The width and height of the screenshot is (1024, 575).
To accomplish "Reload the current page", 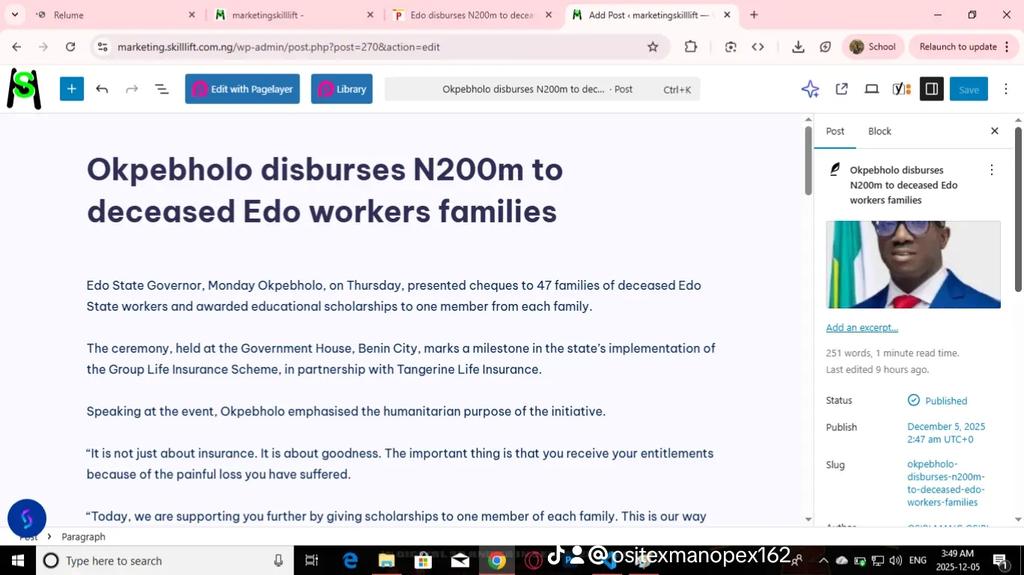I will (x=71, y=46).
